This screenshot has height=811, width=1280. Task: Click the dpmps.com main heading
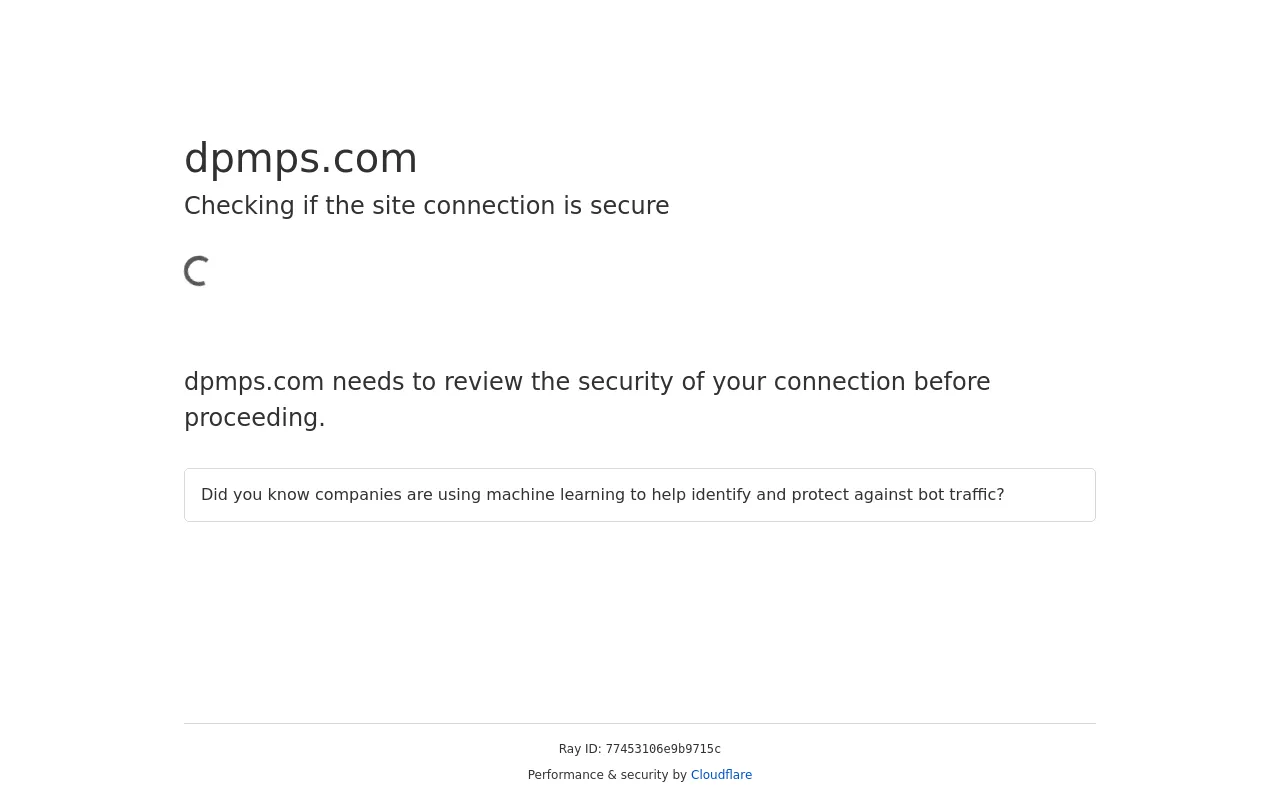click(301, 159)
